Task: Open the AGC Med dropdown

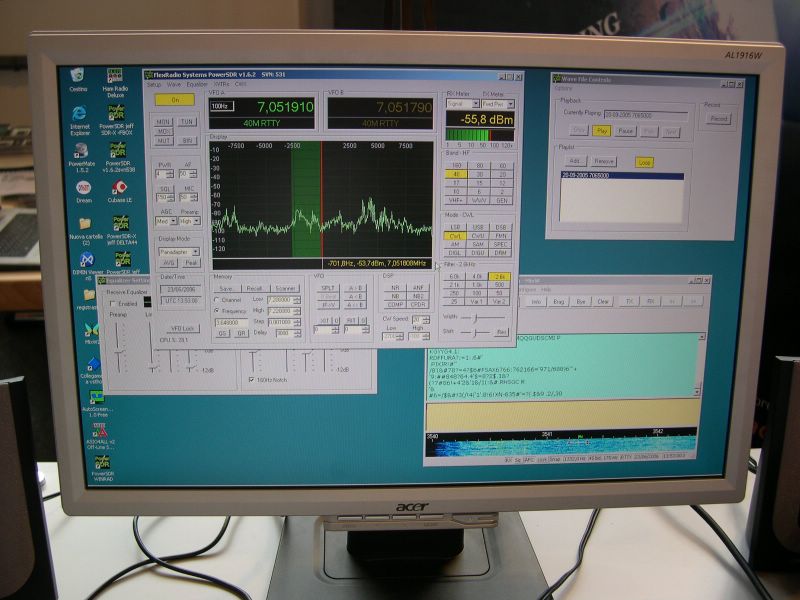Action: point(166,221)
